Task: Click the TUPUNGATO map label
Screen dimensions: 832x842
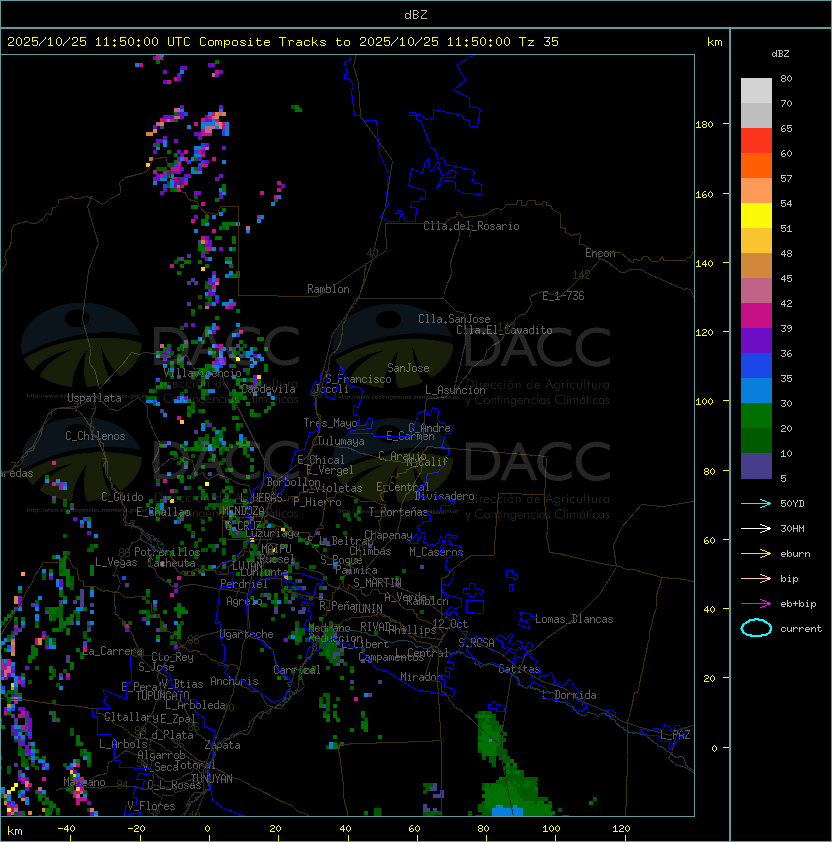Action: point(162,695)
